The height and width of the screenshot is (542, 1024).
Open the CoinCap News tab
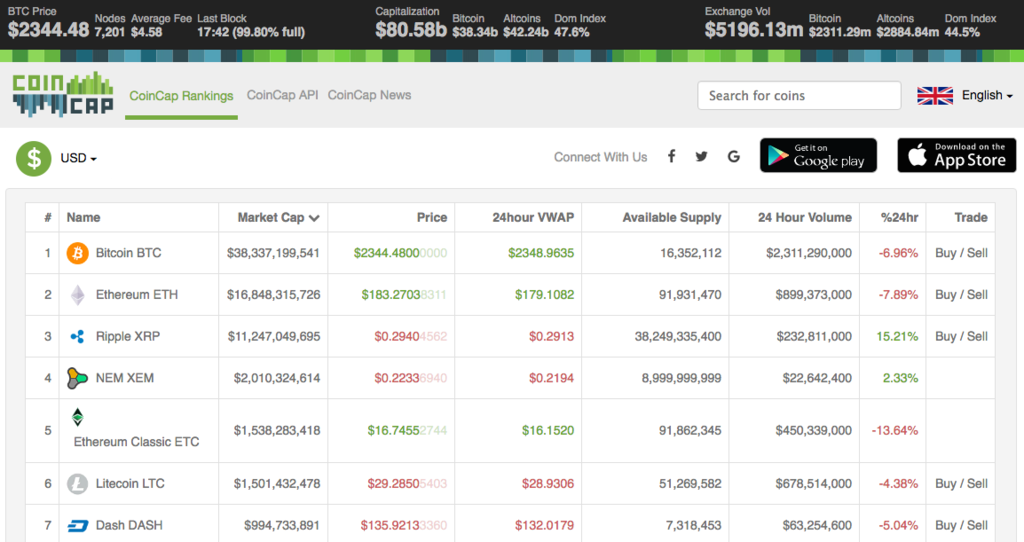click(x=370, y=95)
